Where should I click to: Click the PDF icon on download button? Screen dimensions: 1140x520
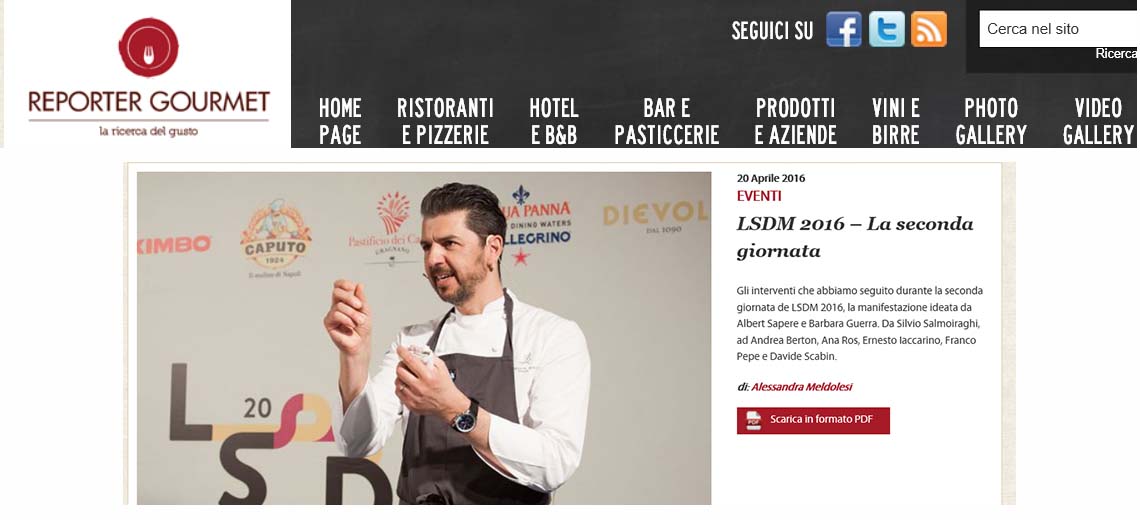[753, 420]
